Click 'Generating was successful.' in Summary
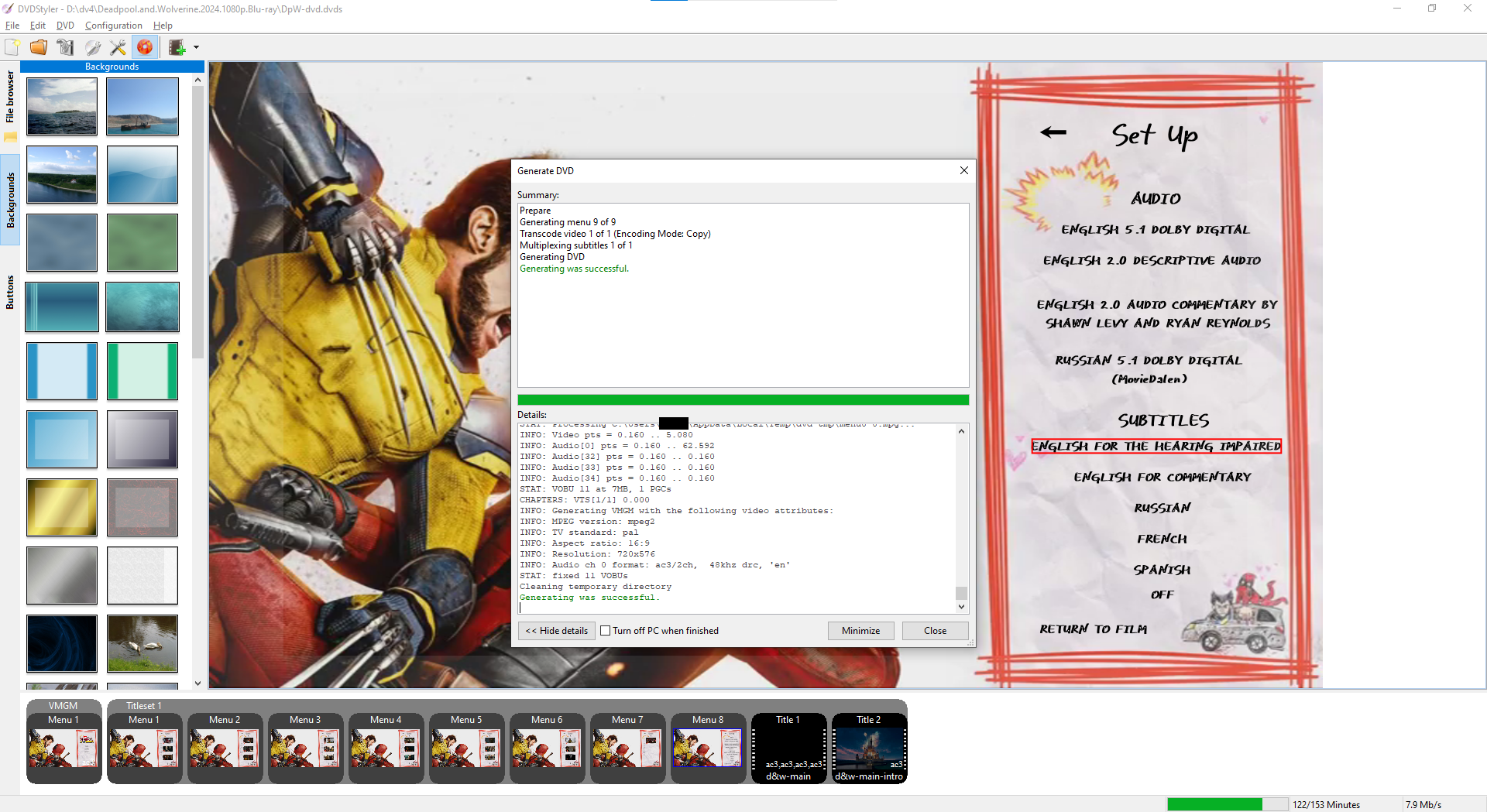Viewport: 1487px width, 812px height. coord(574,269)
